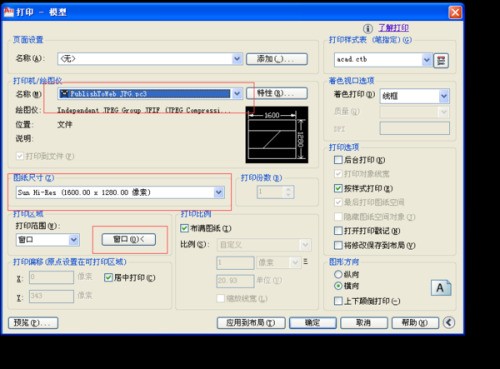The height and width of the screenshot is (369, 500).
Task: Select 横向 orientation radio button
Action: [338, 286]
